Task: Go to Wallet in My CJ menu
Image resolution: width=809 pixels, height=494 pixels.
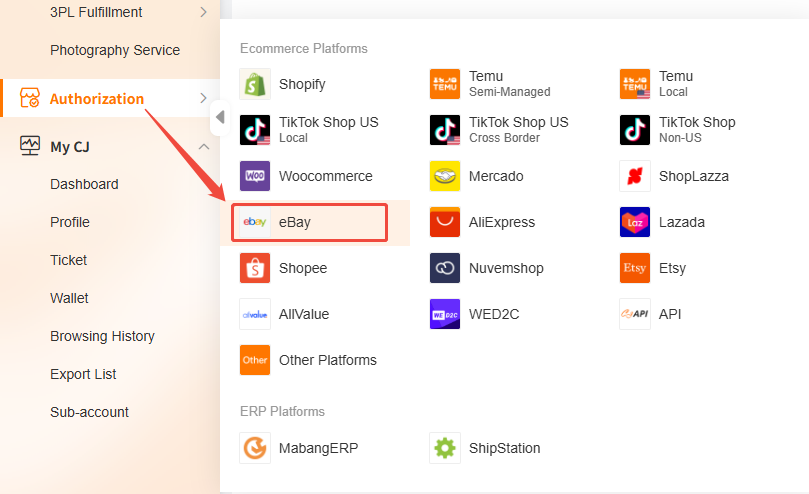Action: pos(69,298)
